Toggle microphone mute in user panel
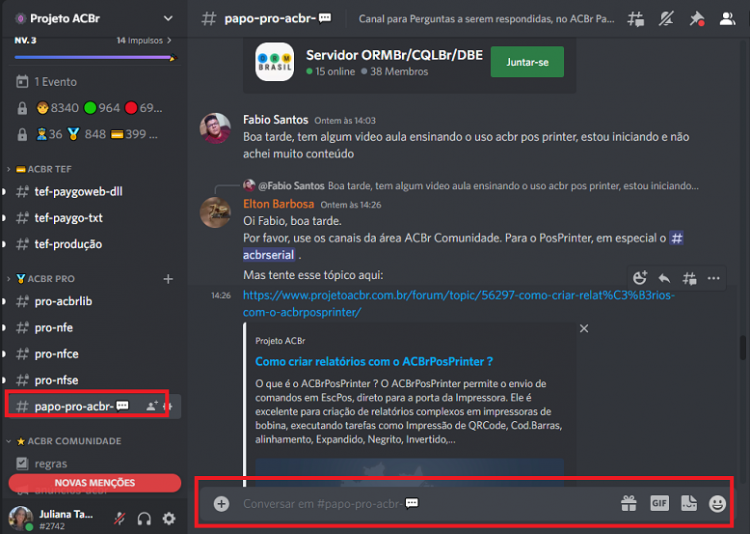Viewport: 750px width, 534px height. [x=120, y=519]
